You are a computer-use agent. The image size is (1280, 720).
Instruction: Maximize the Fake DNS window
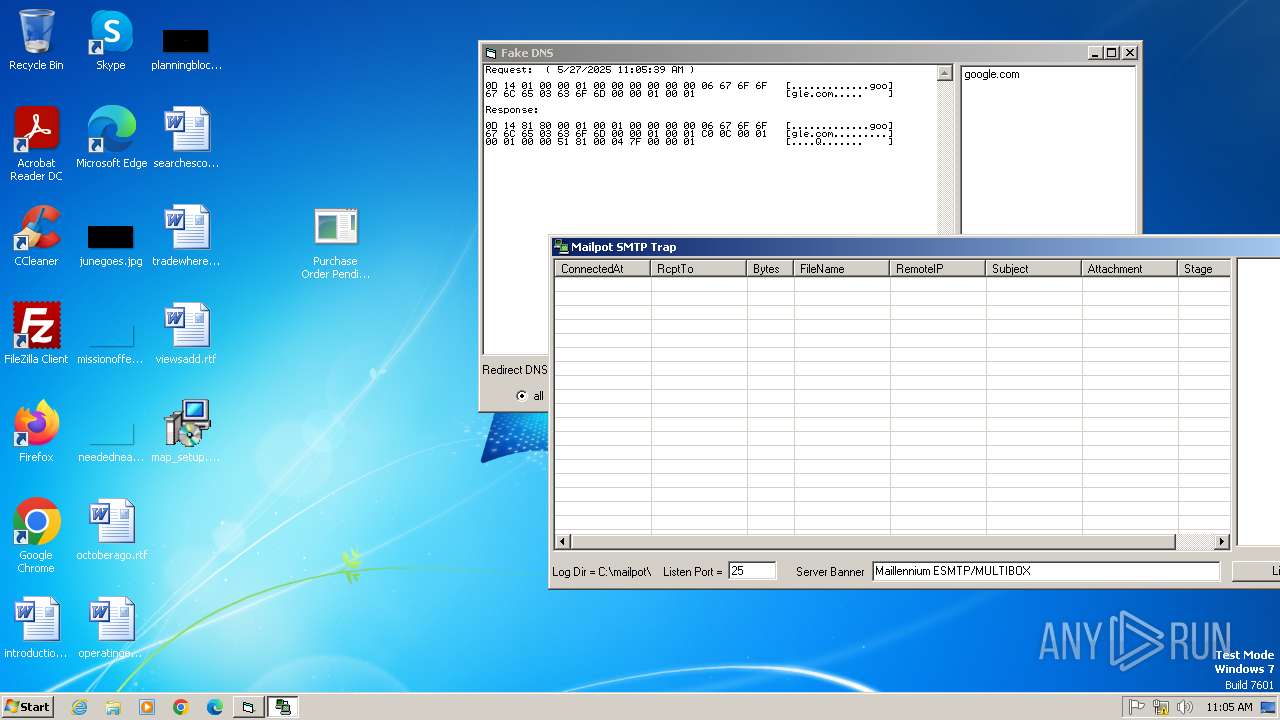tap(1112, 53)
